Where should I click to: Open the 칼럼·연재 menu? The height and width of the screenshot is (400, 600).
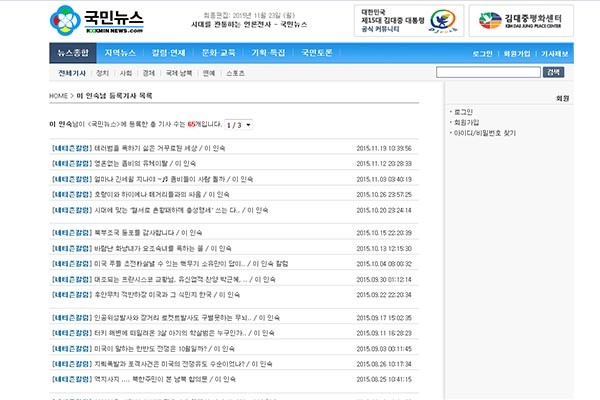click(x=168, y=53)
